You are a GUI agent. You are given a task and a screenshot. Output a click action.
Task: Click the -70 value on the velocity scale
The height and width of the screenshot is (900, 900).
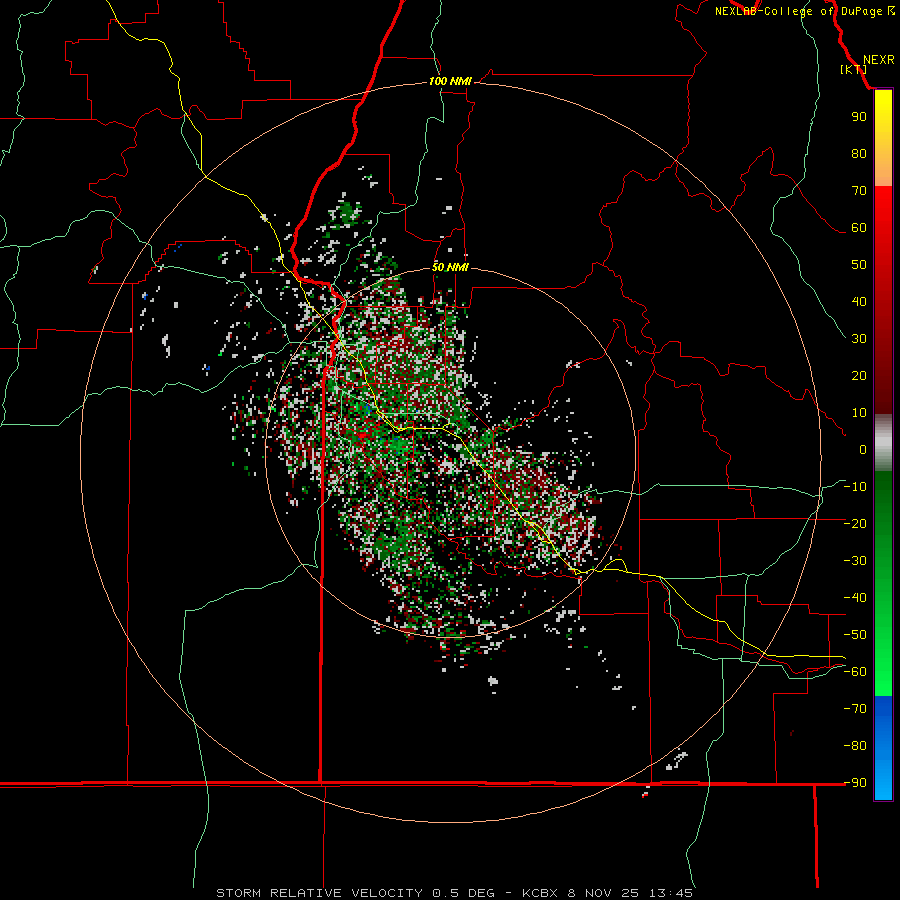pos(855,709)
